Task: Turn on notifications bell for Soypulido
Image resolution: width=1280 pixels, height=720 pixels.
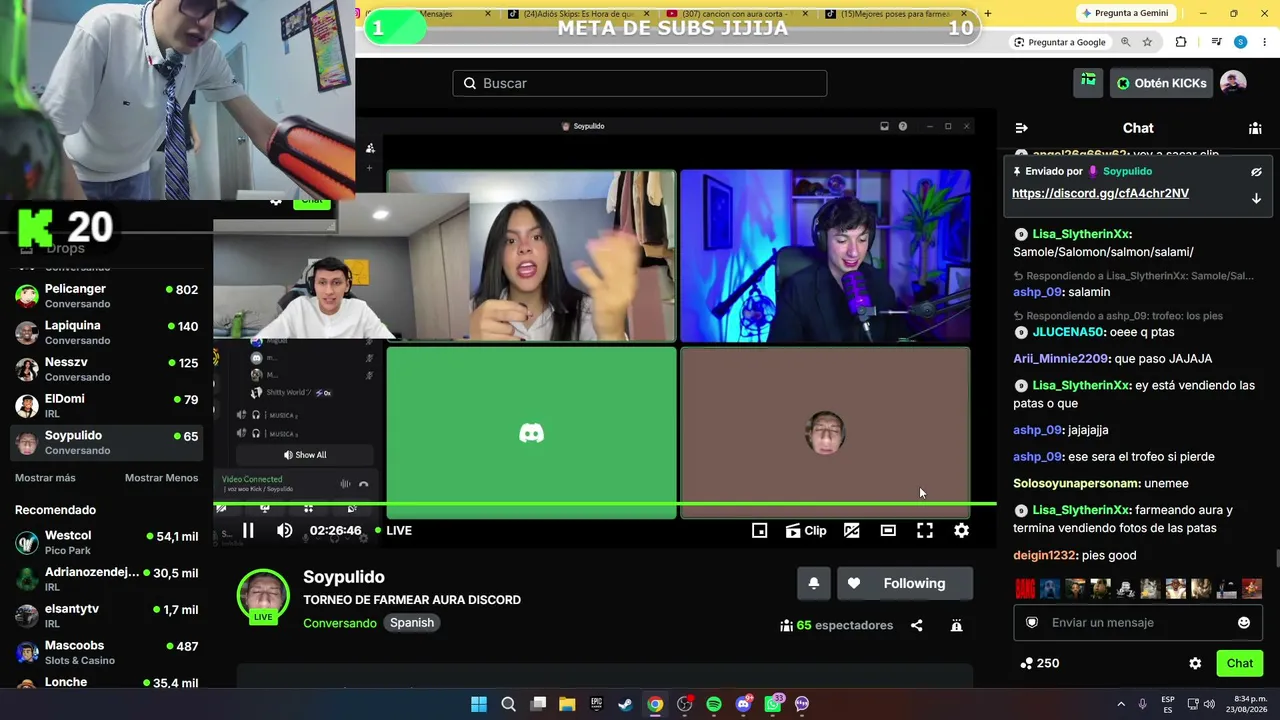Action: pos(814,584)
